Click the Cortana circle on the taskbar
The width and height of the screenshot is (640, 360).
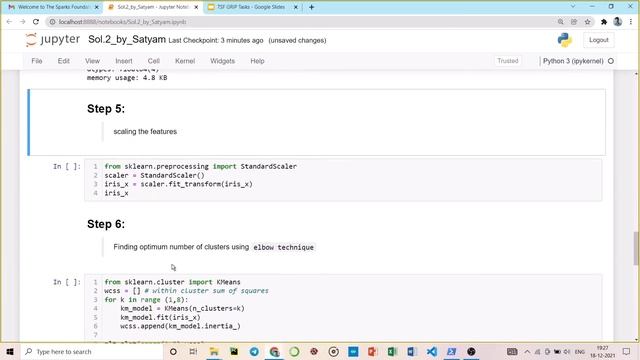(173, 351)
